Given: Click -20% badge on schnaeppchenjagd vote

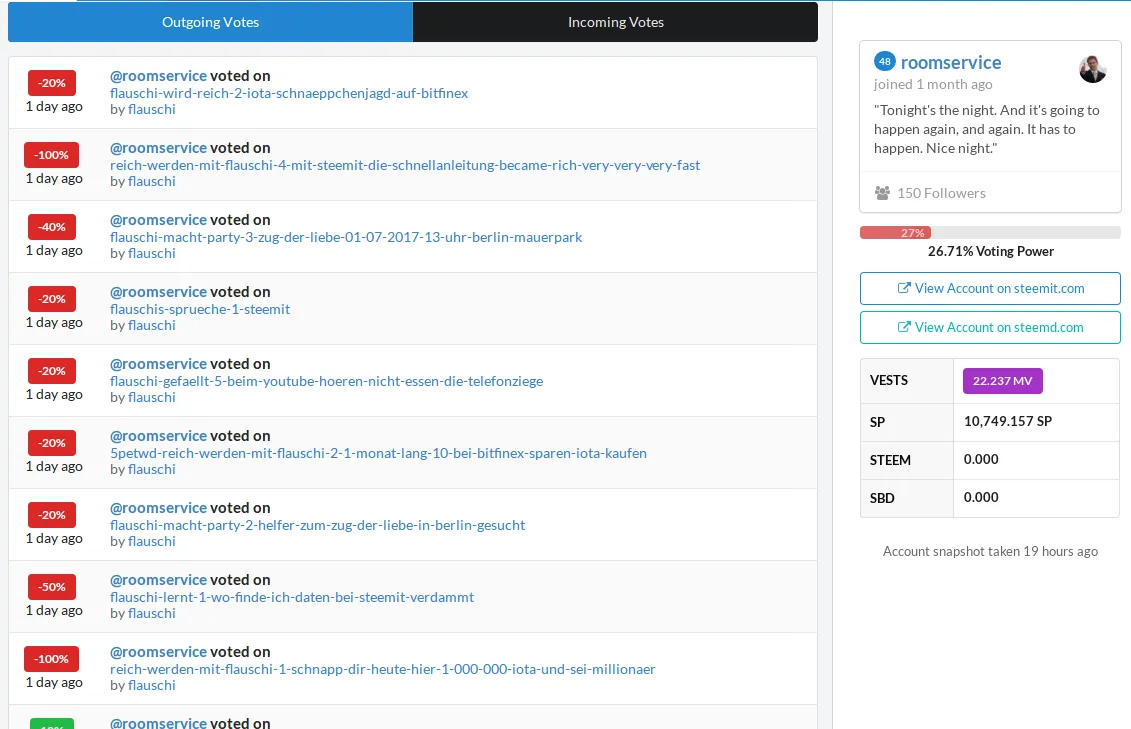Looking at the screenshot, I should click(x=52, y=83).
